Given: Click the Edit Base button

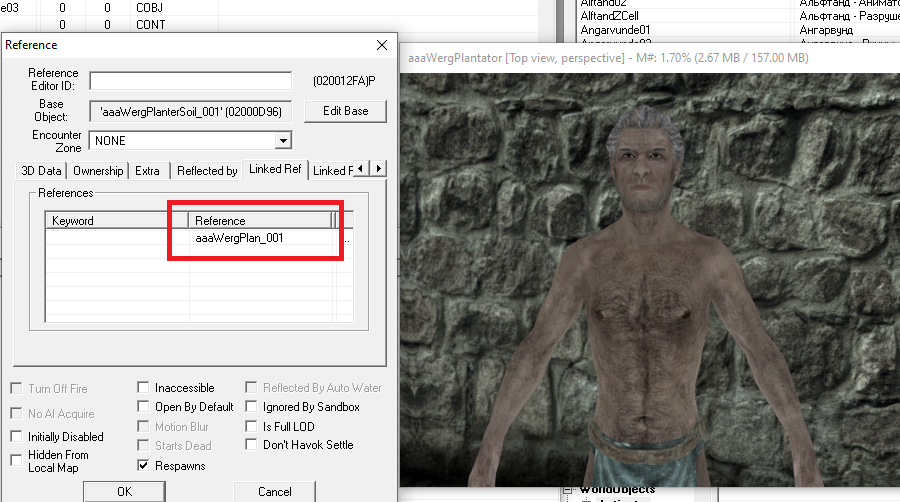Looking at the screenshot, I should point(346,111).
